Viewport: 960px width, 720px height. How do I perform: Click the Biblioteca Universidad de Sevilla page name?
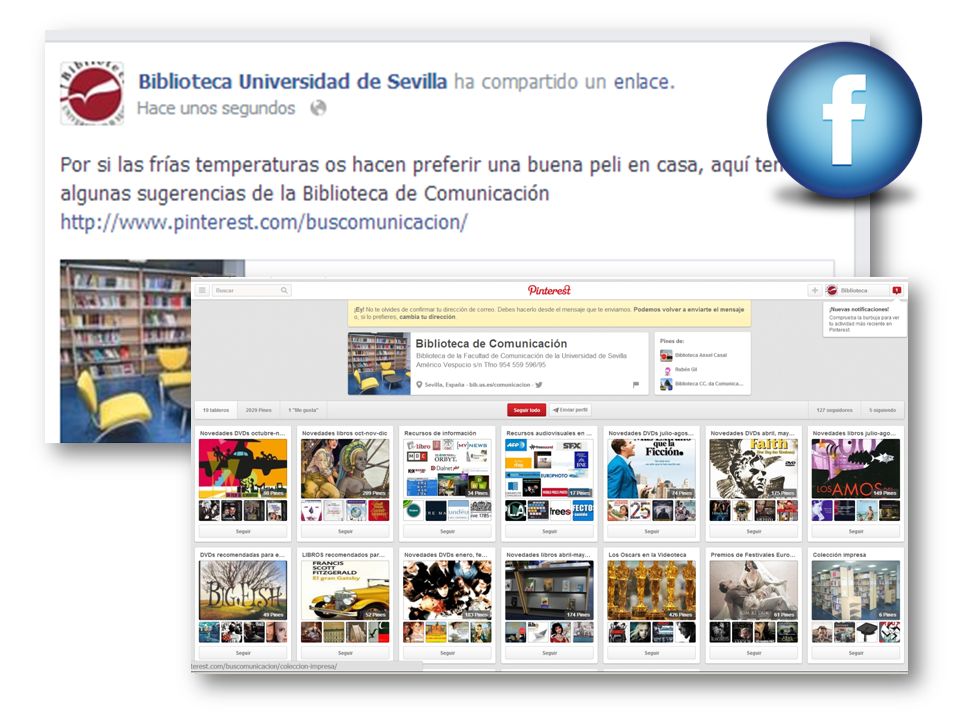[x=293, y=81]
